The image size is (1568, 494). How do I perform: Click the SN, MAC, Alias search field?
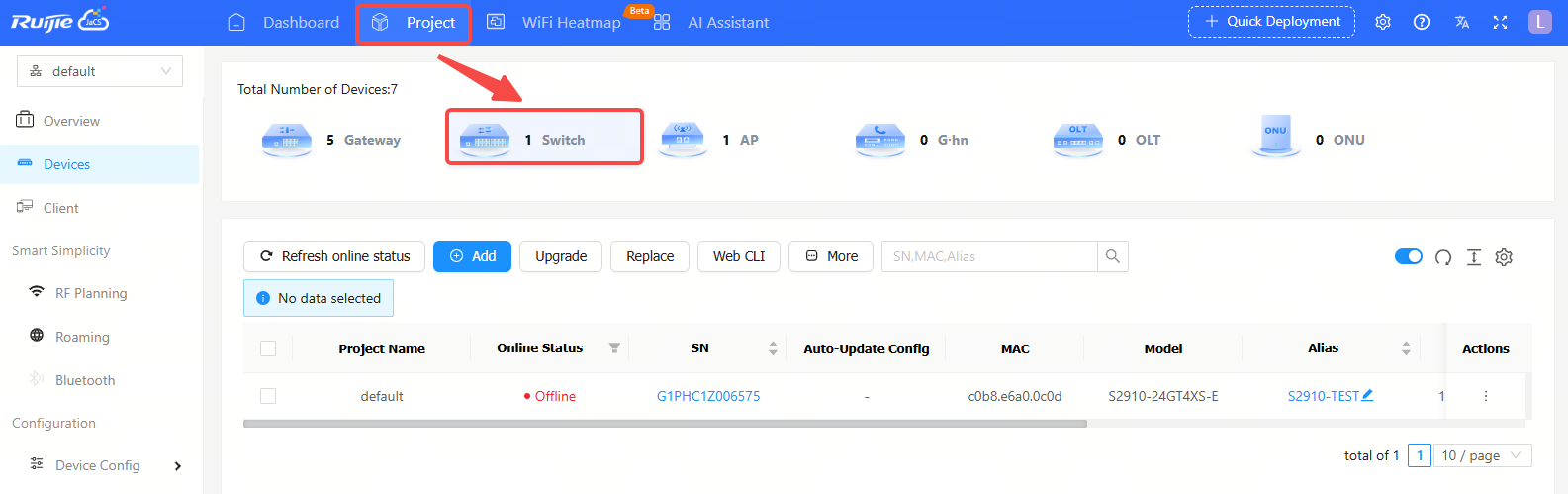tap(989, 256)
